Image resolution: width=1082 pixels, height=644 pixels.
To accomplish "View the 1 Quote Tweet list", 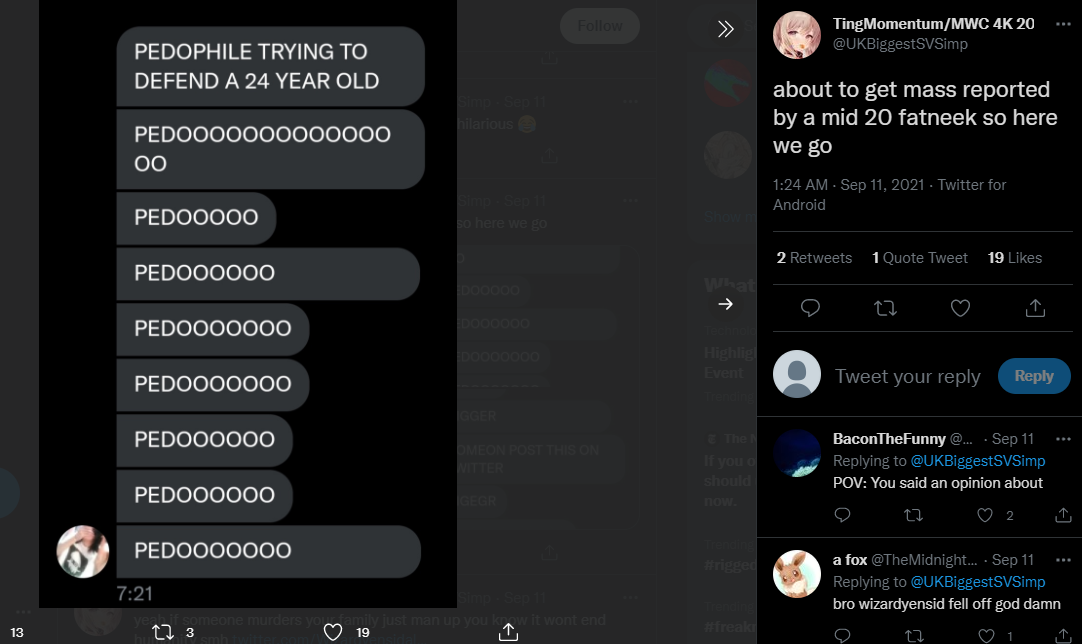I will pos(920,257).
